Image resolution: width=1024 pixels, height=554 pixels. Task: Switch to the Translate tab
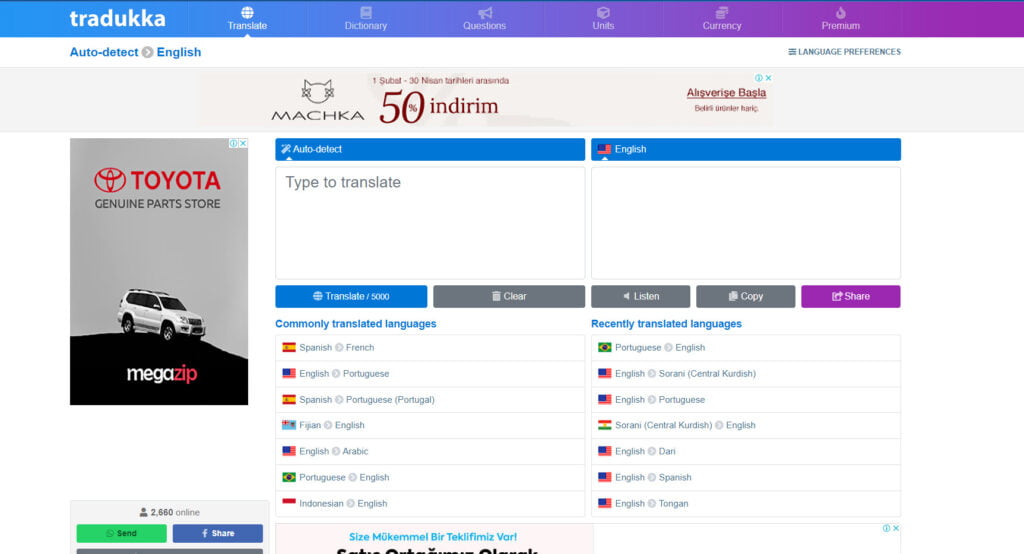tap(247, 18)
